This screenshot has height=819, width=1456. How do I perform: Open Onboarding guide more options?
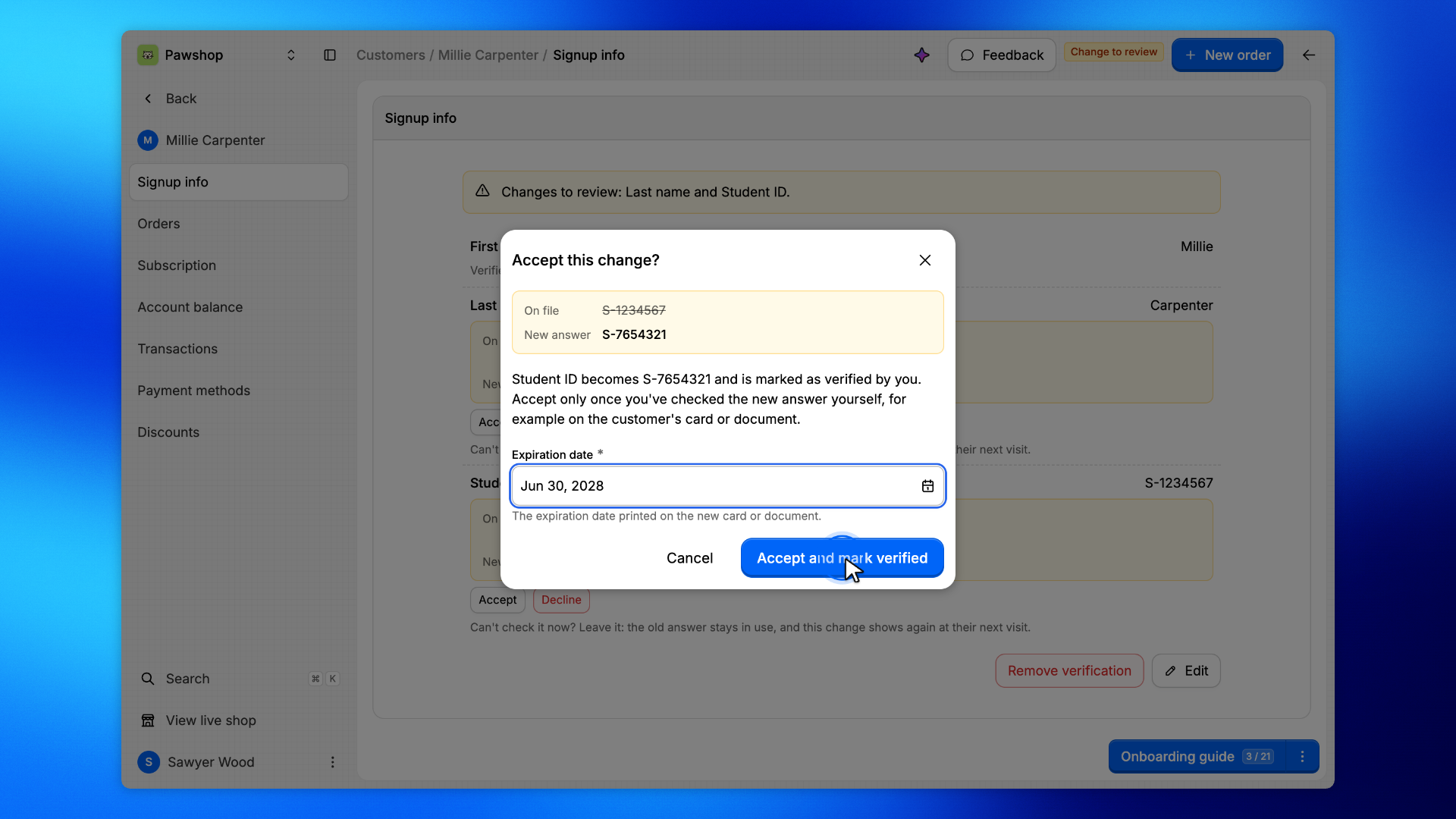point(1302,757)
